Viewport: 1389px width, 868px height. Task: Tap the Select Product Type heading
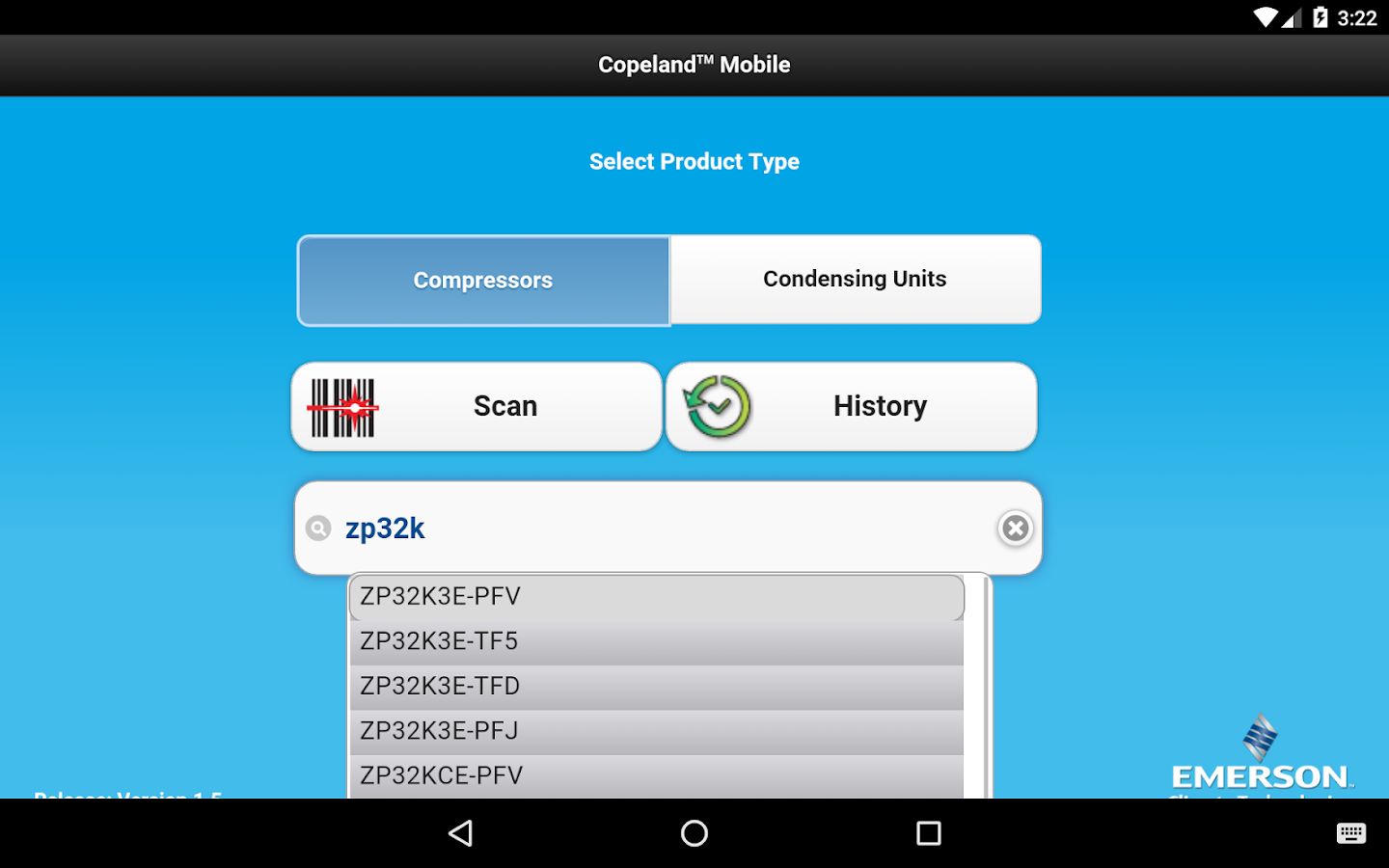pos(694,162)
